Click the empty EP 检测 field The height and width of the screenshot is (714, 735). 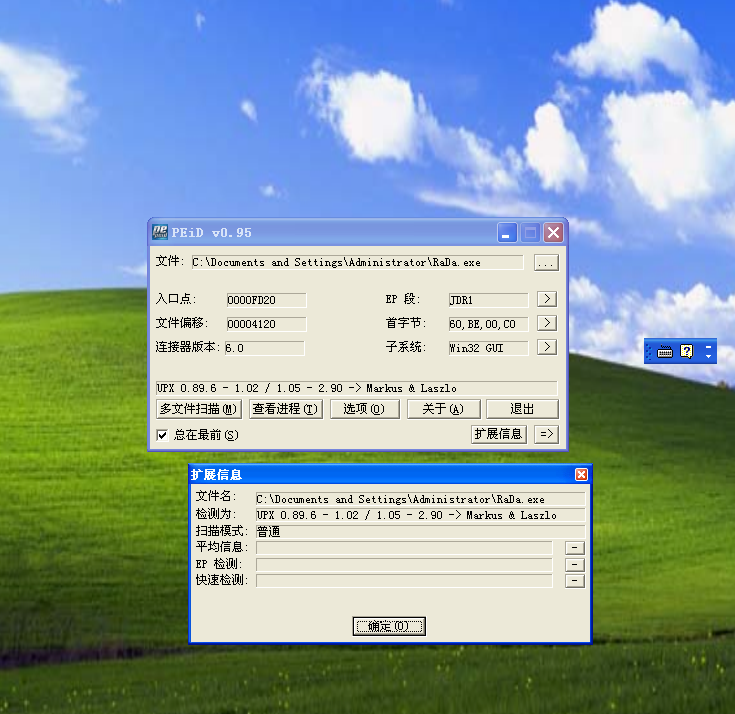(404, 564)
